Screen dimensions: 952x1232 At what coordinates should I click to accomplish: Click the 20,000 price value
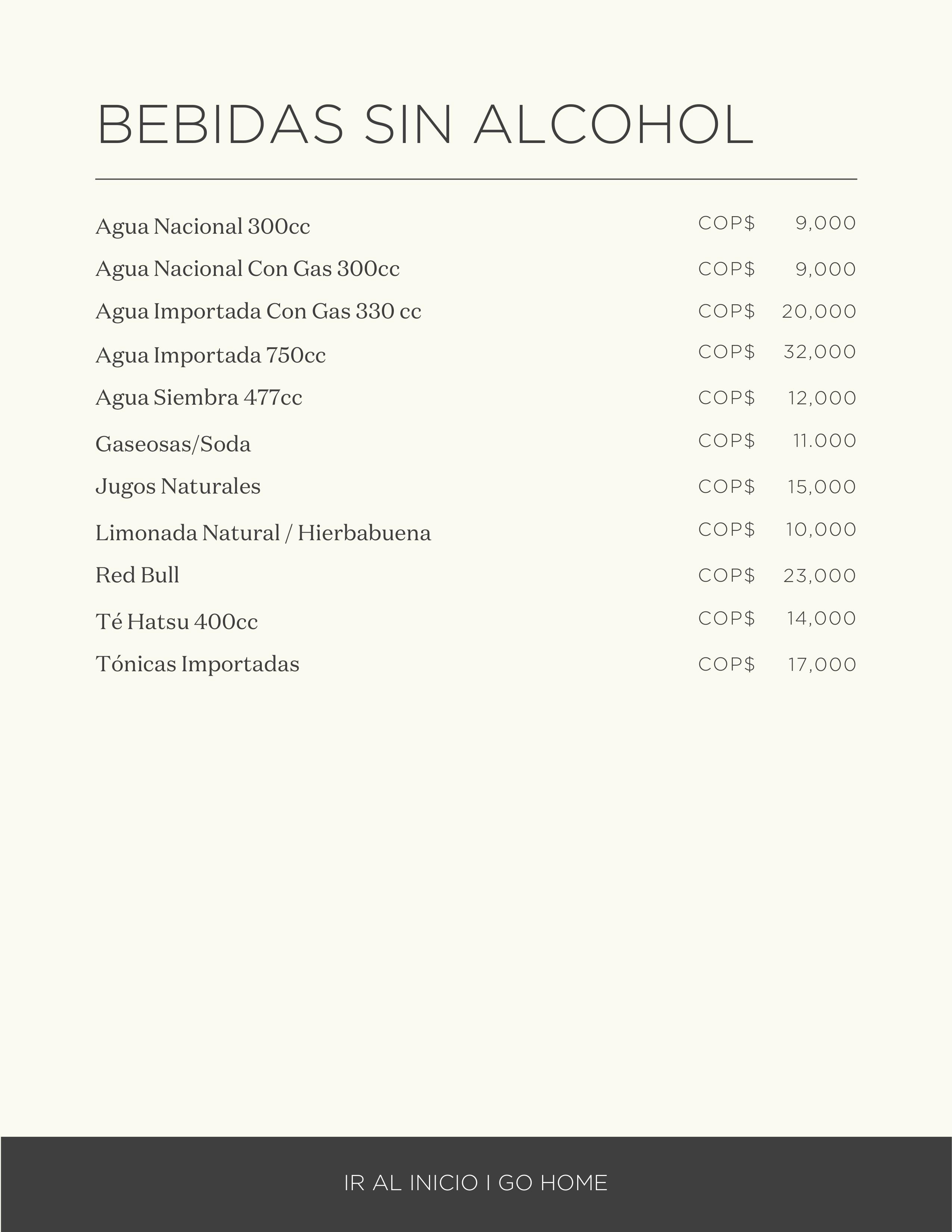pos(819,311)
